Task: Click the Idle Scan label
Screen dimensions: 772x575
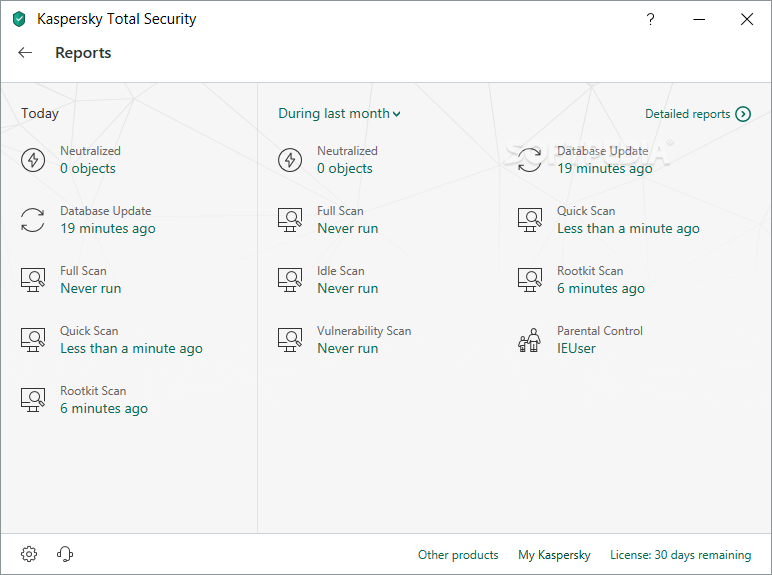Action: coord(341,271)
